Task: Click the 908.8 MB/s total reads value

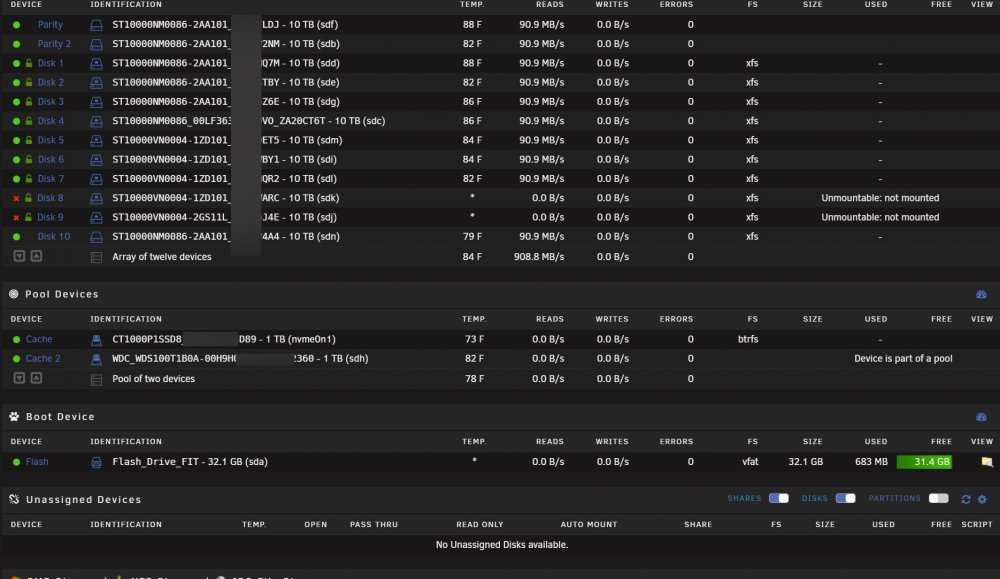Action: [x=539, y=257]
